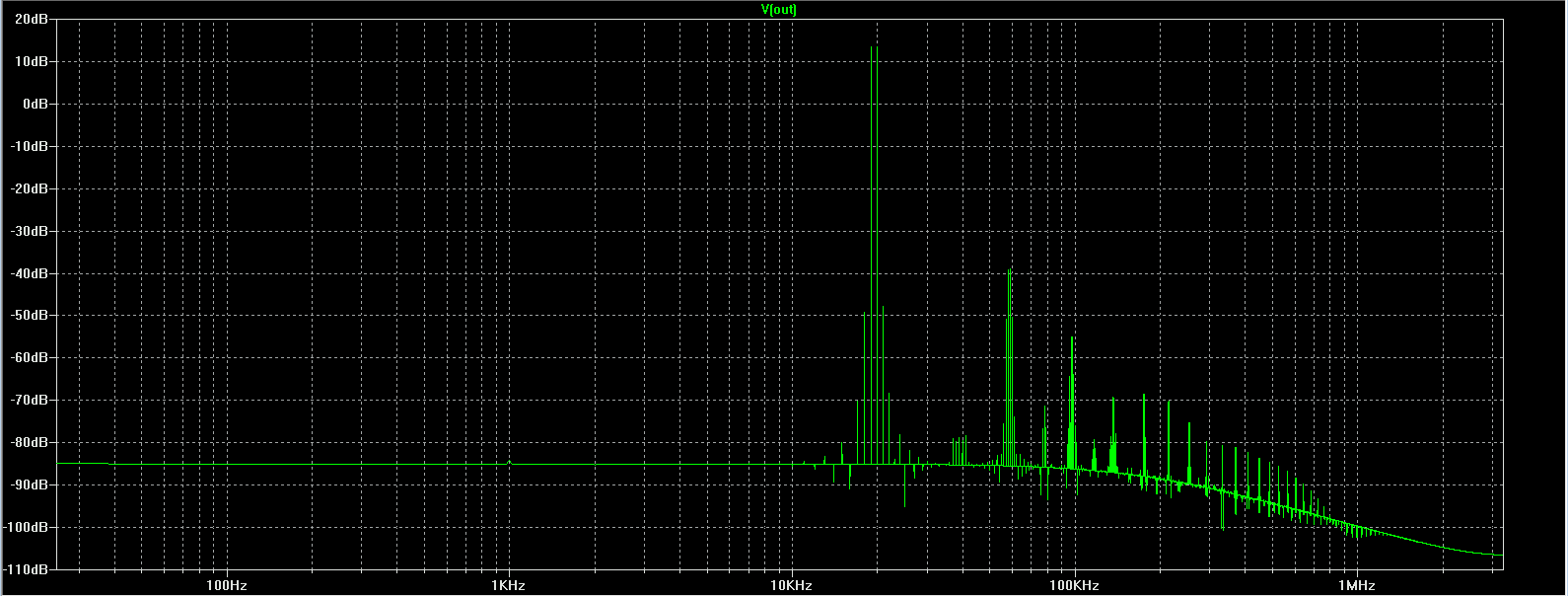Image resolution: width=1568 pixels, height=596 pixels.
Task: Click the 100KHz frequency axis label
Action: pos(1074,585)
